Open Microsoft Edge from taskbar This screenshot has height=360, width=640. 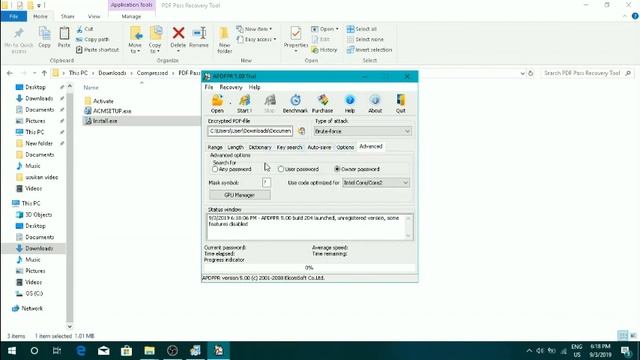tap(81, 351)
